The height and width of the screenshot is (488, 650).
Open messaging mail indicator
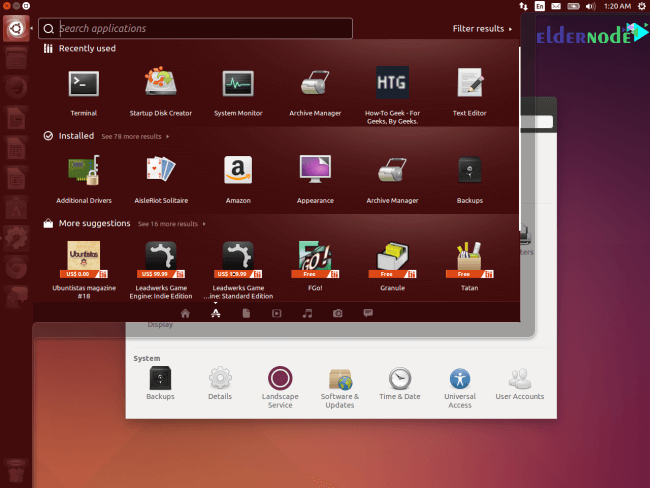(x=556, y=6)
